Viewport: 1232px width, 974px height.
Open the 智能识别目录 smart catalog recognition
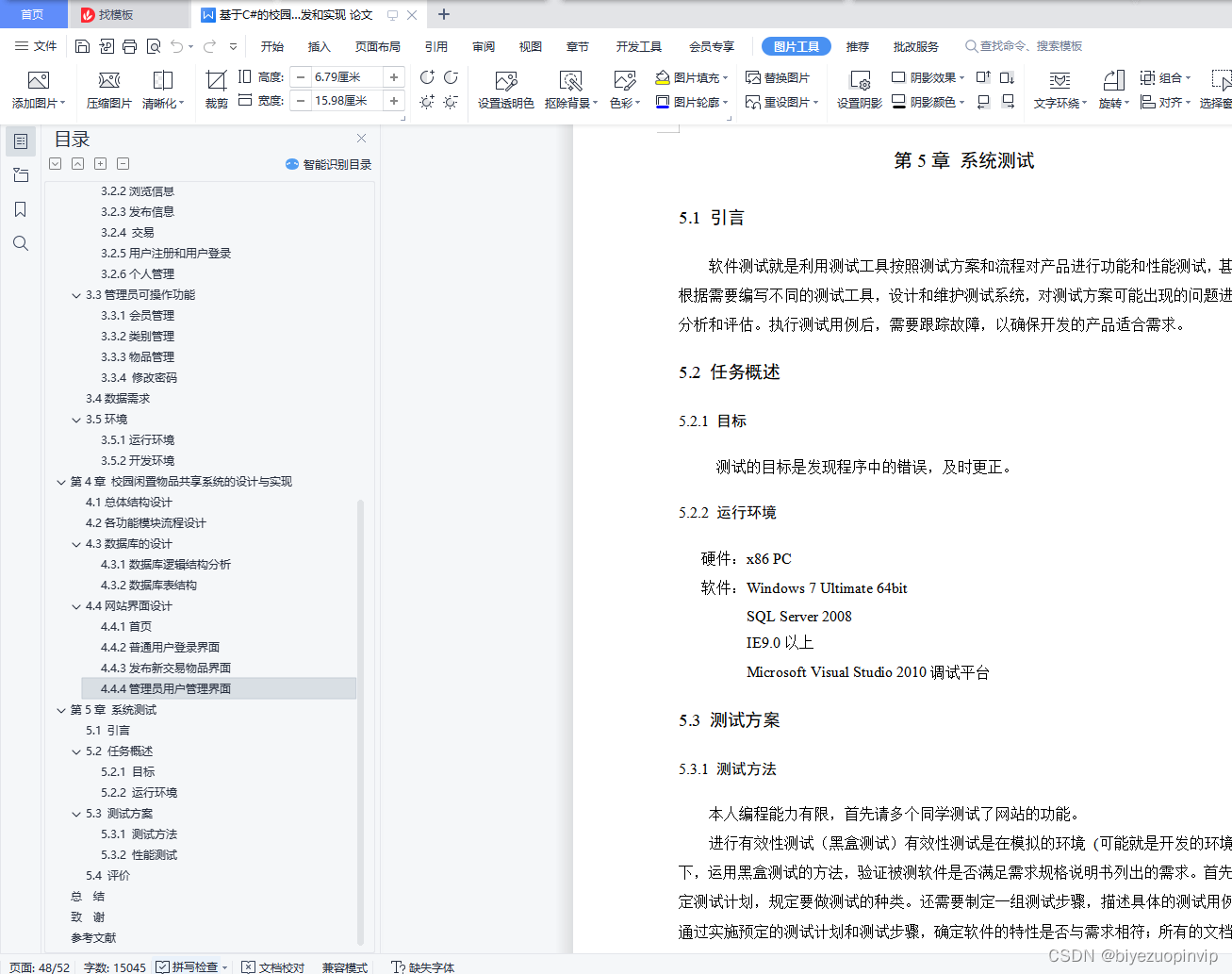coord(328,164)
